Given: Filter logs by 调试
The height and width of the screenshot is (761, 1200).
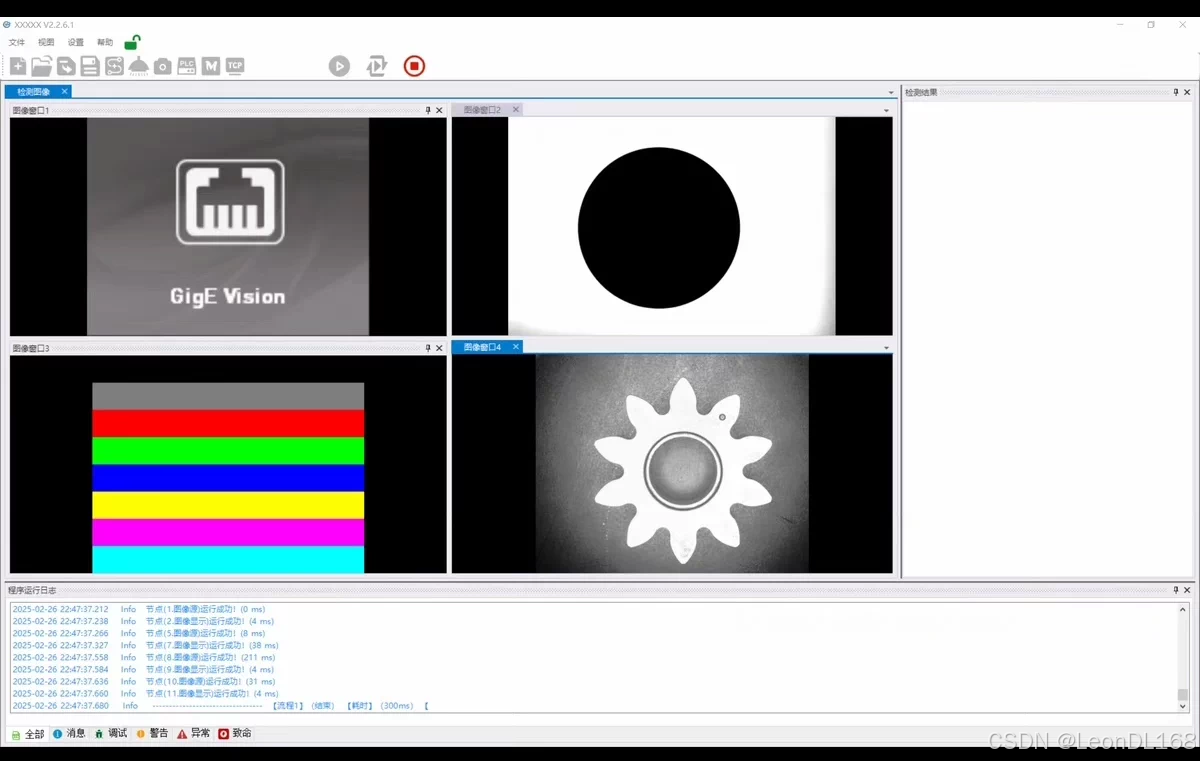Looking at the screenshot, I should 111,734.
